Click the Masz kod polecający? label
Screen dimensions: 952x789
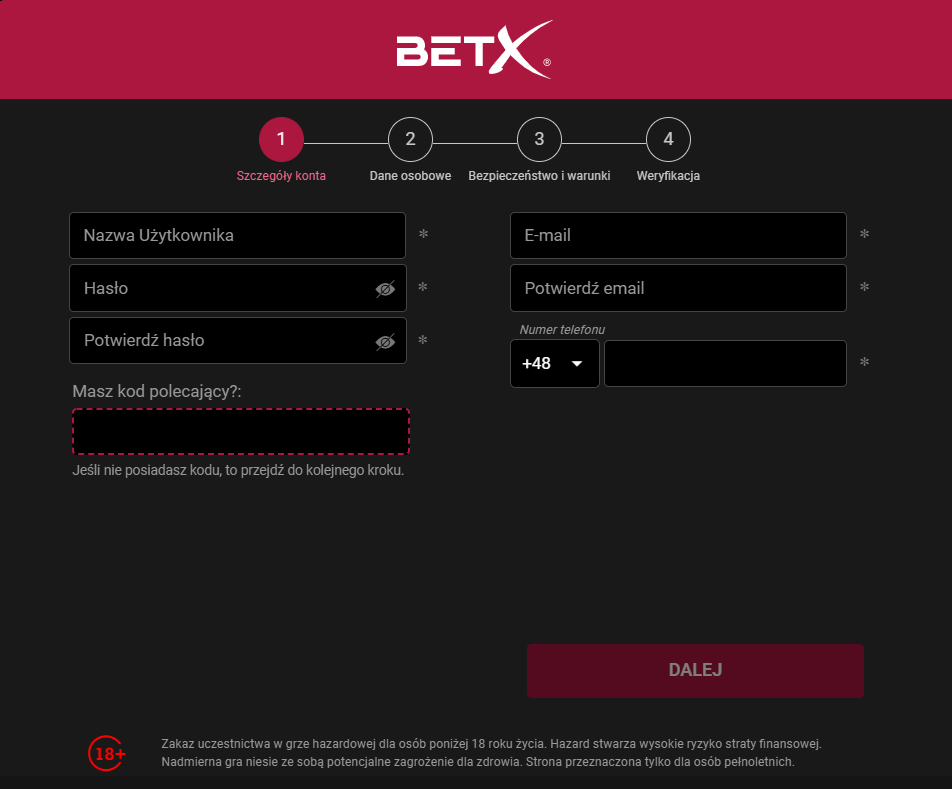pos(157,391)
